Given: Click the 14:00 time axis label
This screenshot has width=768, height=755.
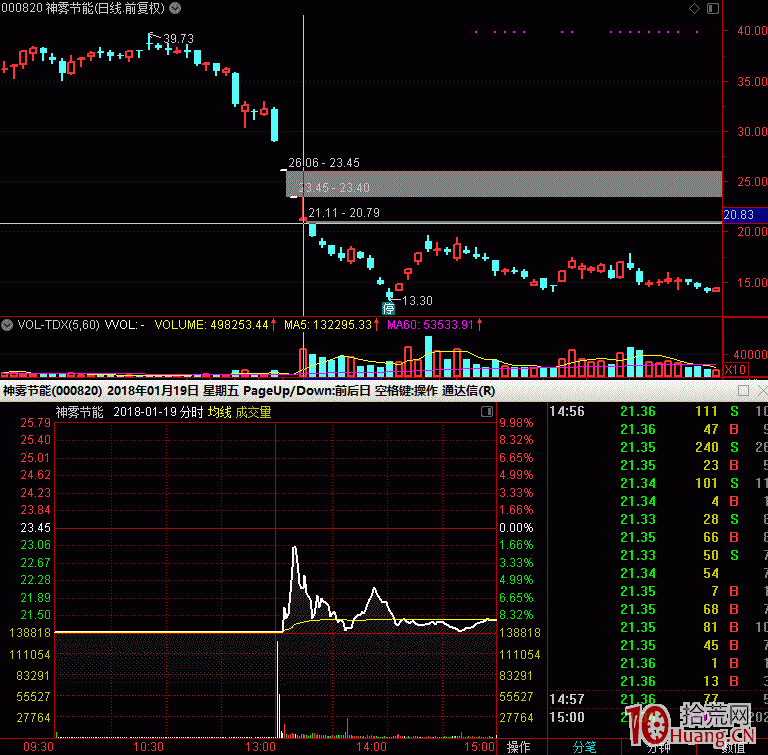Looking at the screenshot, I should [x=371, y=747].
